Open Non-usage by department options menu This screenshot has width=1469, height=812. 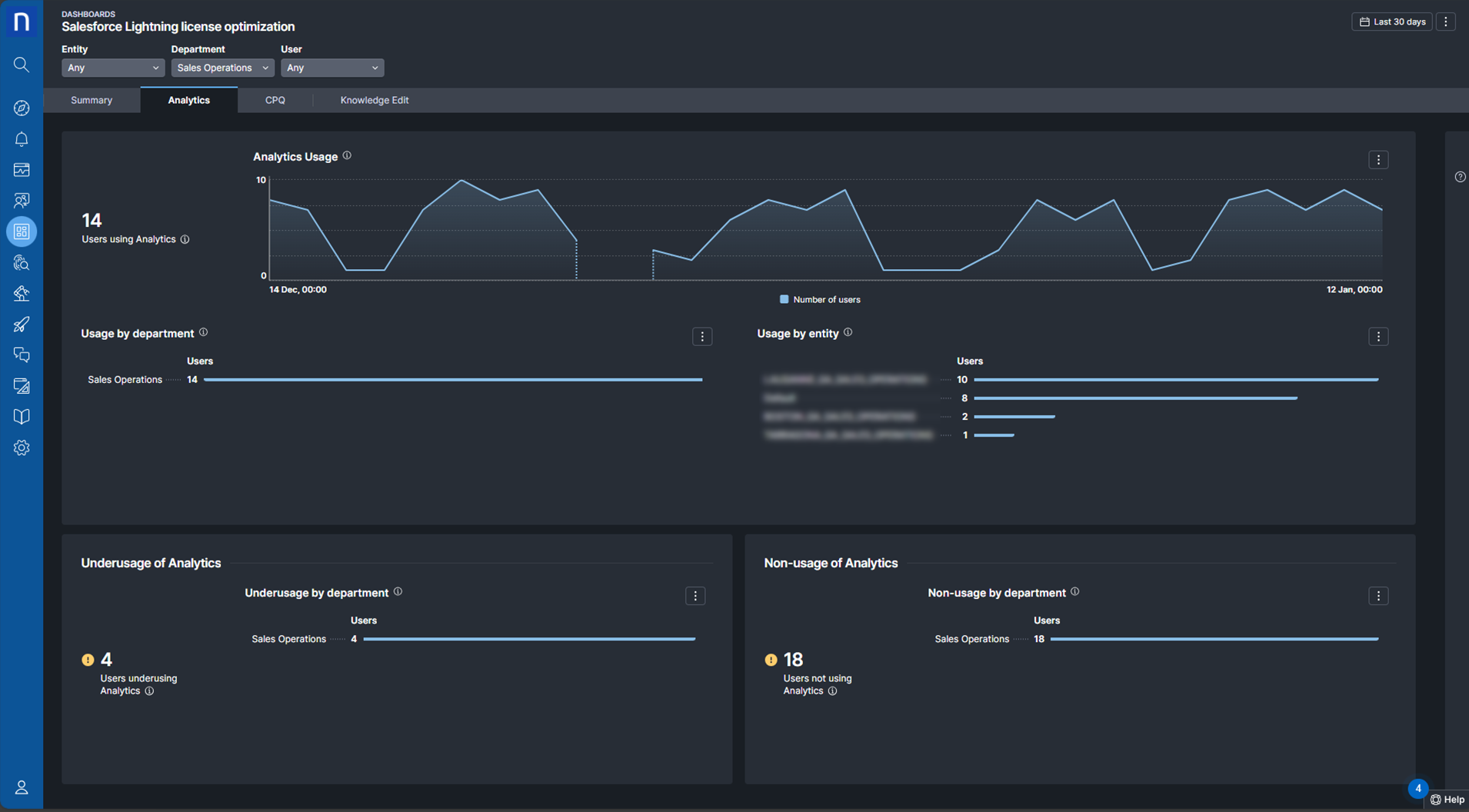(x=1378, y=596)
